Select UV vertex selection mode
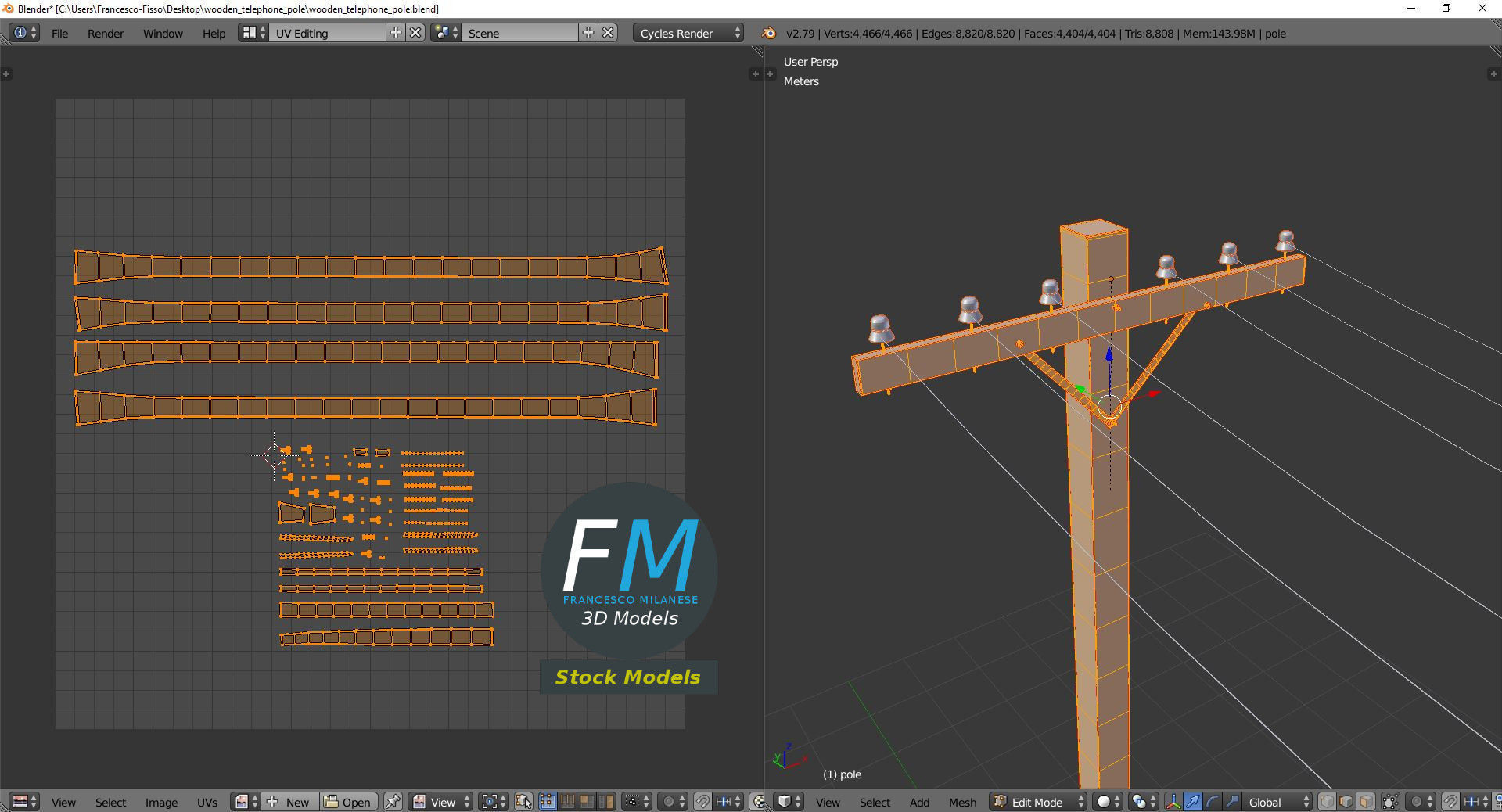This screenshot has height=812, width=1502. [548, 802]
